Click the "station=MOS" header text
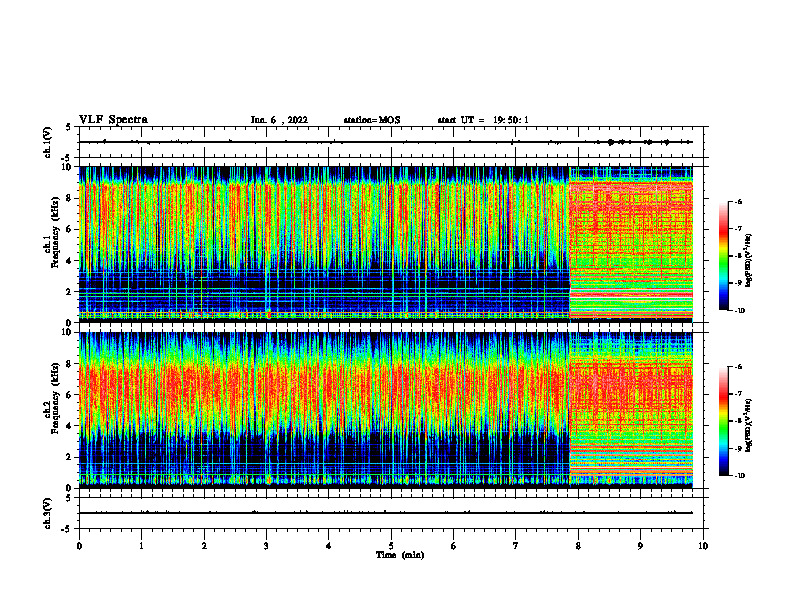The width and height of the screenshot is (792, 612). point(372,120)
